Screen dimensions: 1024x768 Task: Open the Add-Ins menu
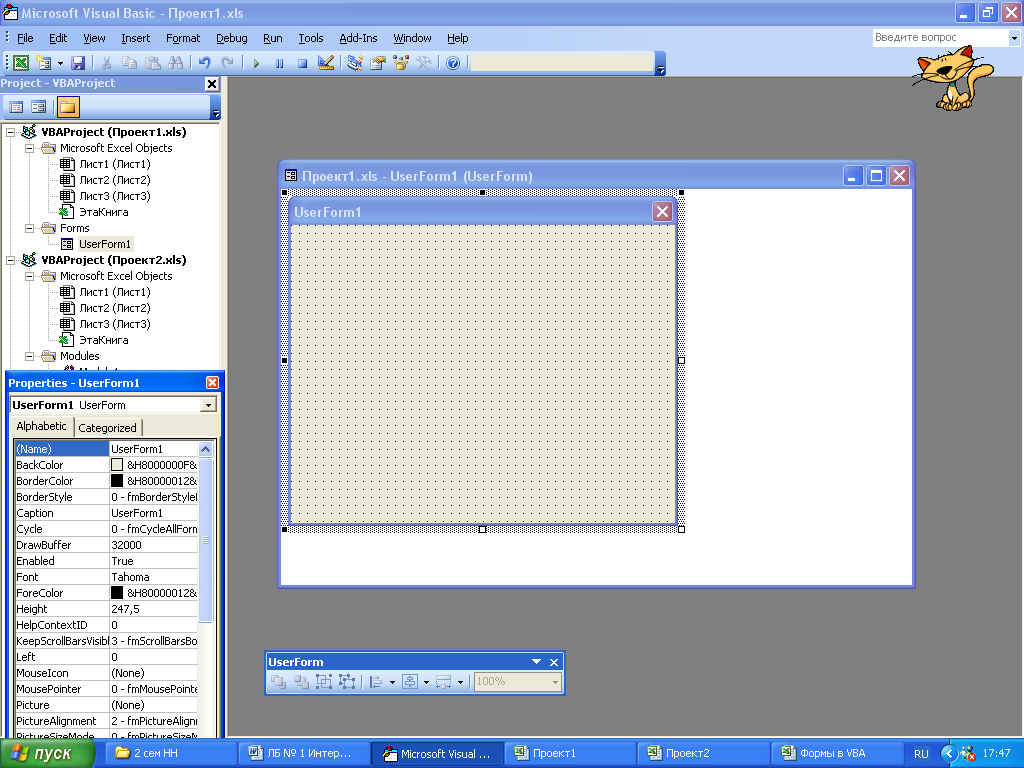[358, 38]
